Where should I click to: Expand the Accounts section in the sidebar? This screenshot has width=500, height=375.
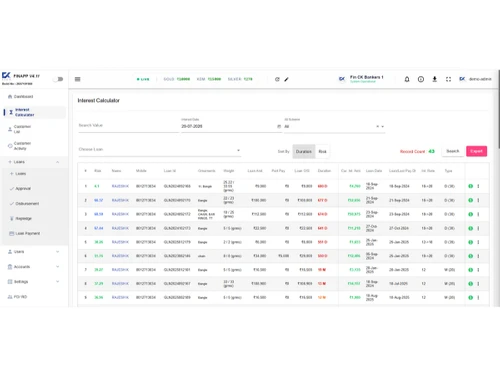[x=33, y=267]
